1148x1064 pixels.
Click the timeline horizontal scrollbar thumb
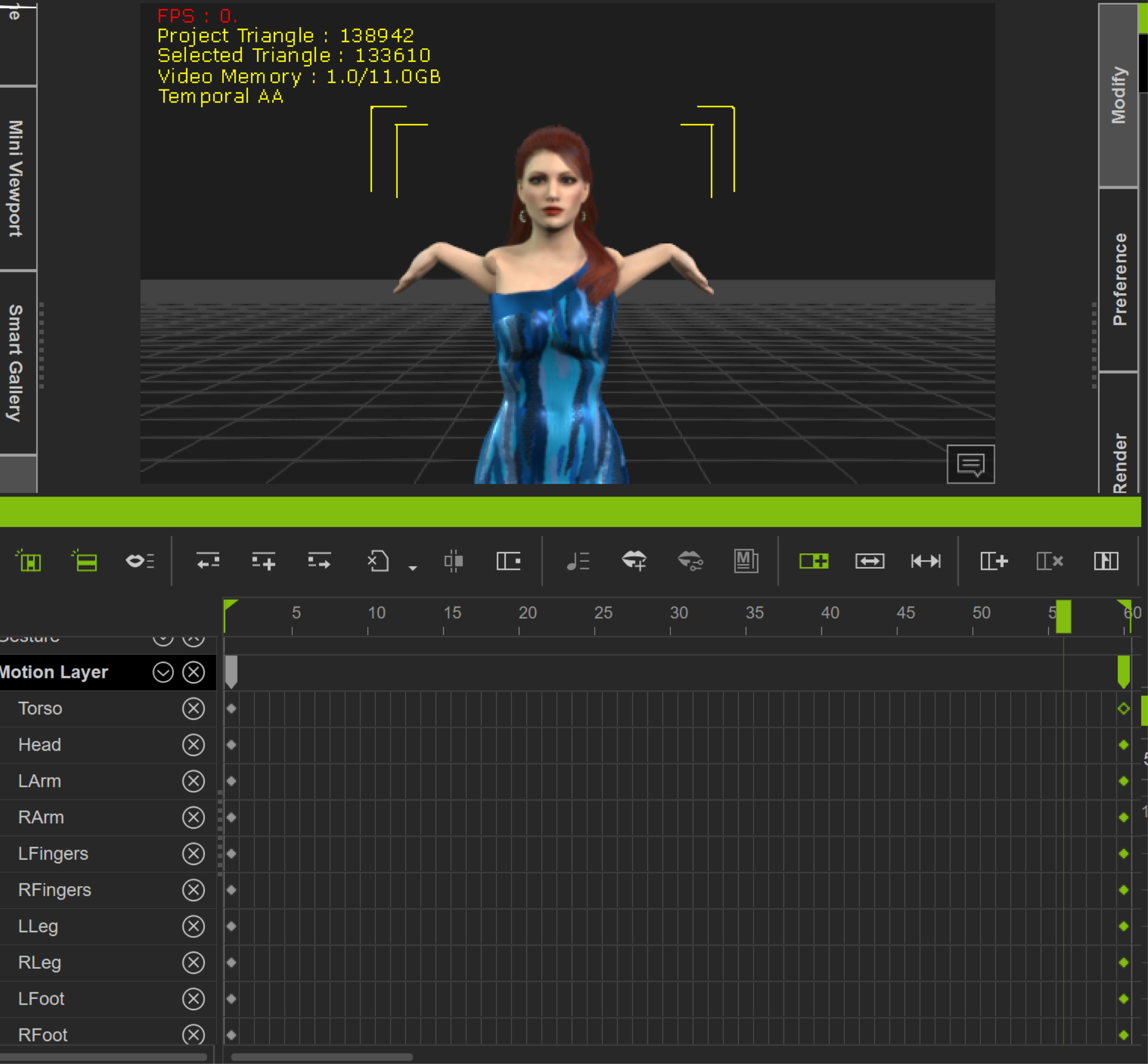coord(322,1057)
